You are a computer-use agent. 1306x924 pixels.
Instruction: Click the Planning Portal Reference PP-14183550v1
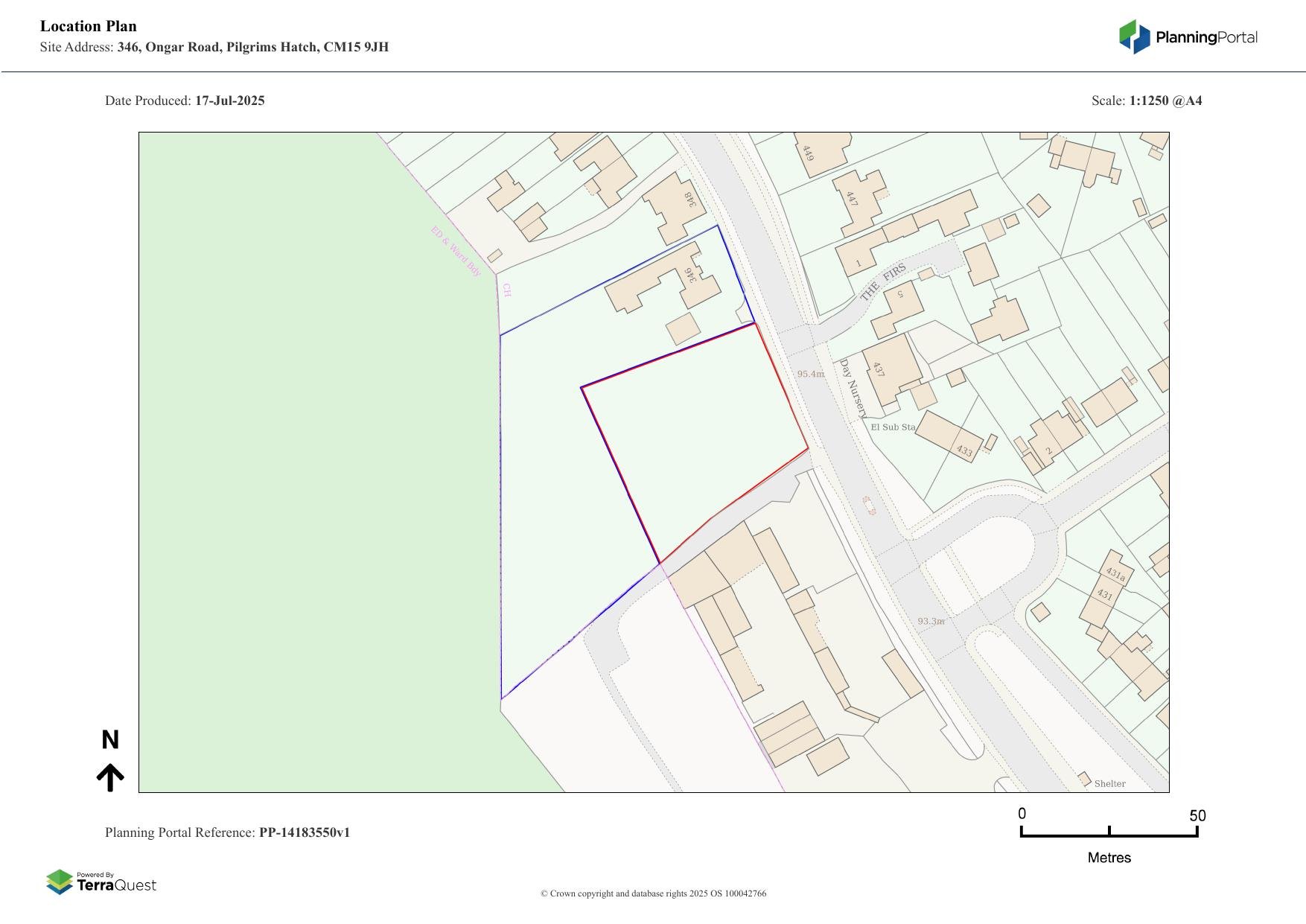point(304,832)
